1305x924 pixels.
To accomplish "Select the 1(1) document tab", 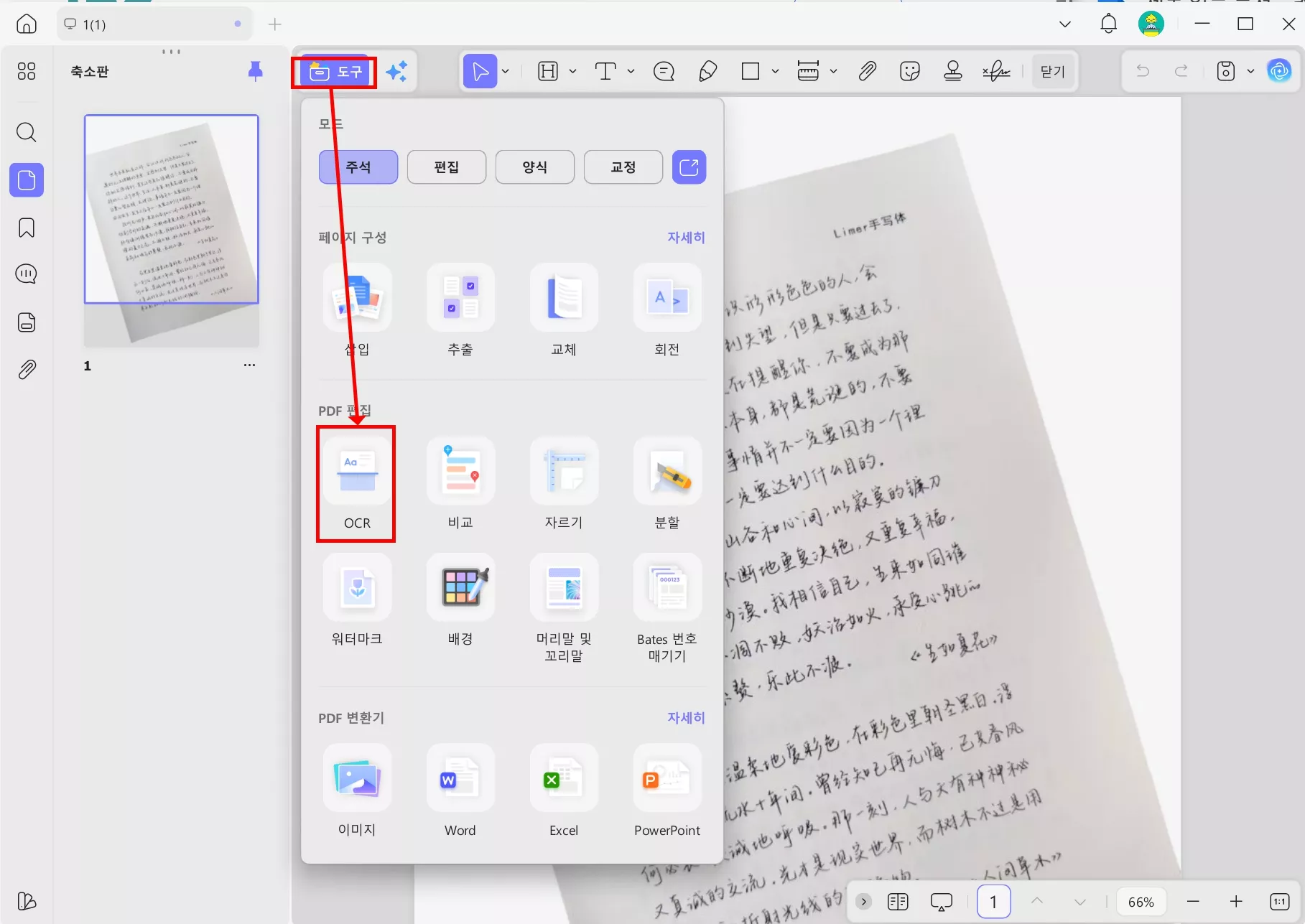I will 154,24.
